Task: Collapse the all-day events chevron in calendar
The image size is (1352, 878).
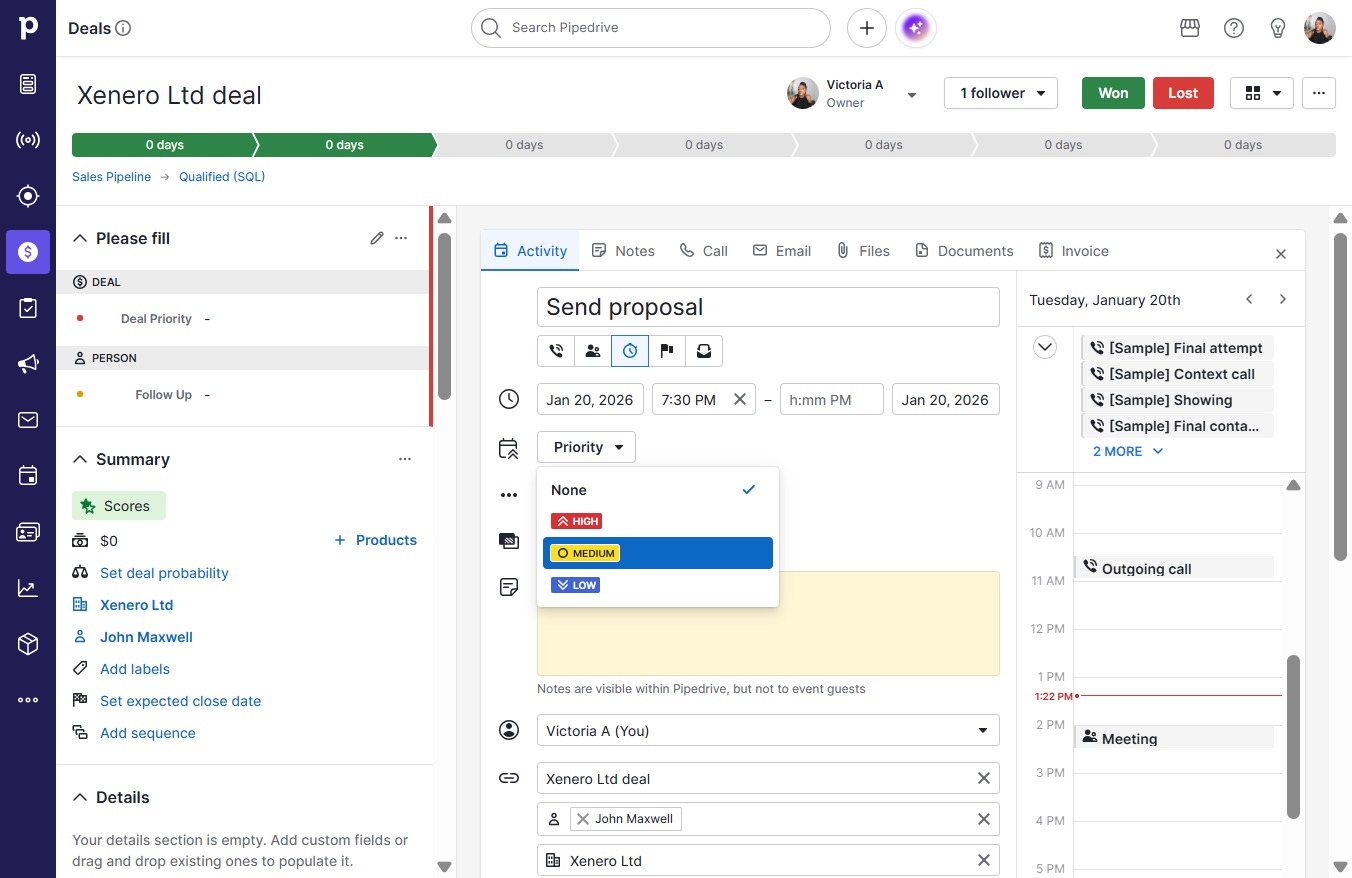Action: click(1045, 348)
